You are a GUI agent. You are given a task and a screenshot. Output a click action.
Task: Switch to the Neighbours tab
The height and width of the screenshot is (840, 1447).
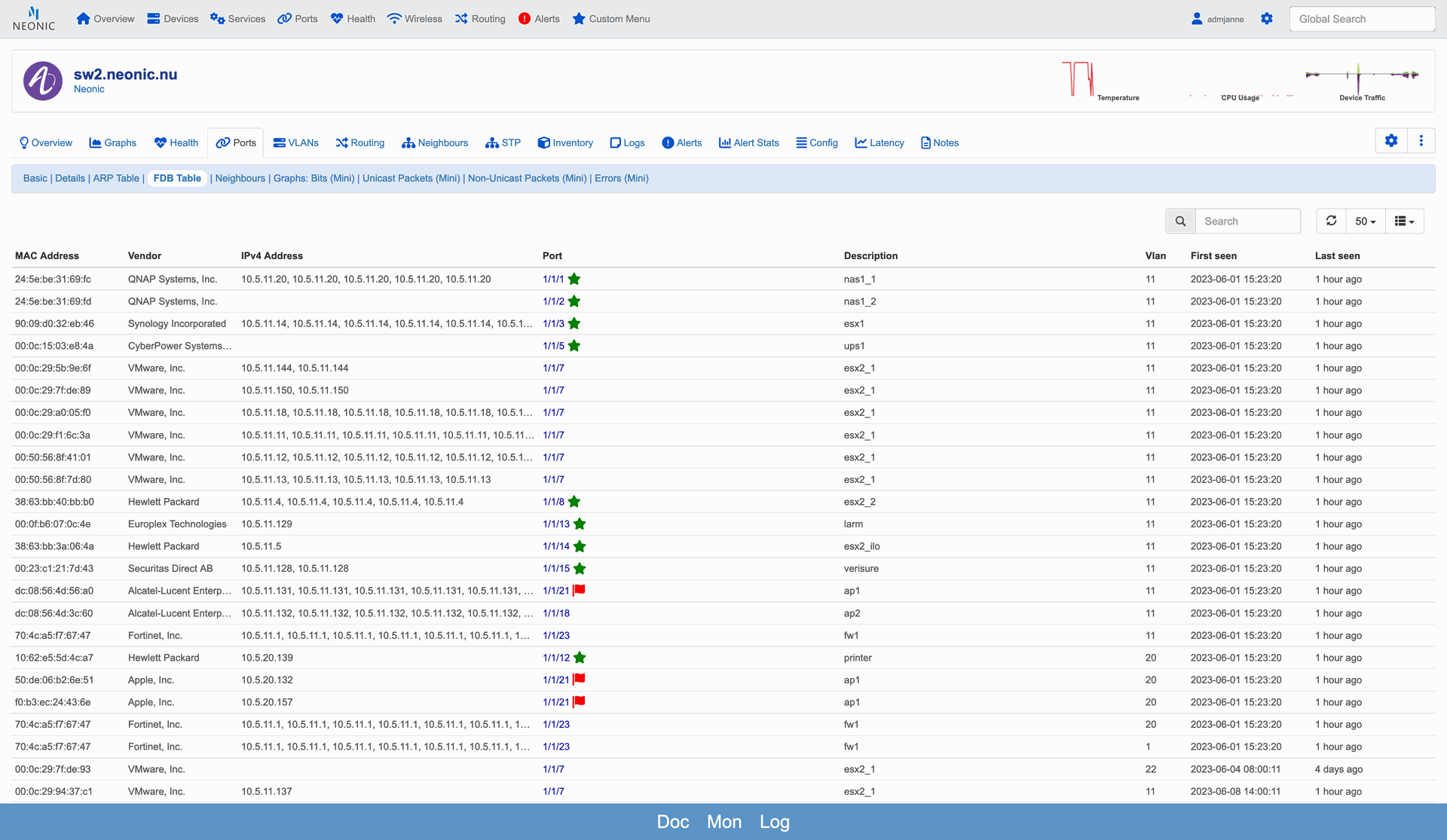point(435,142)
